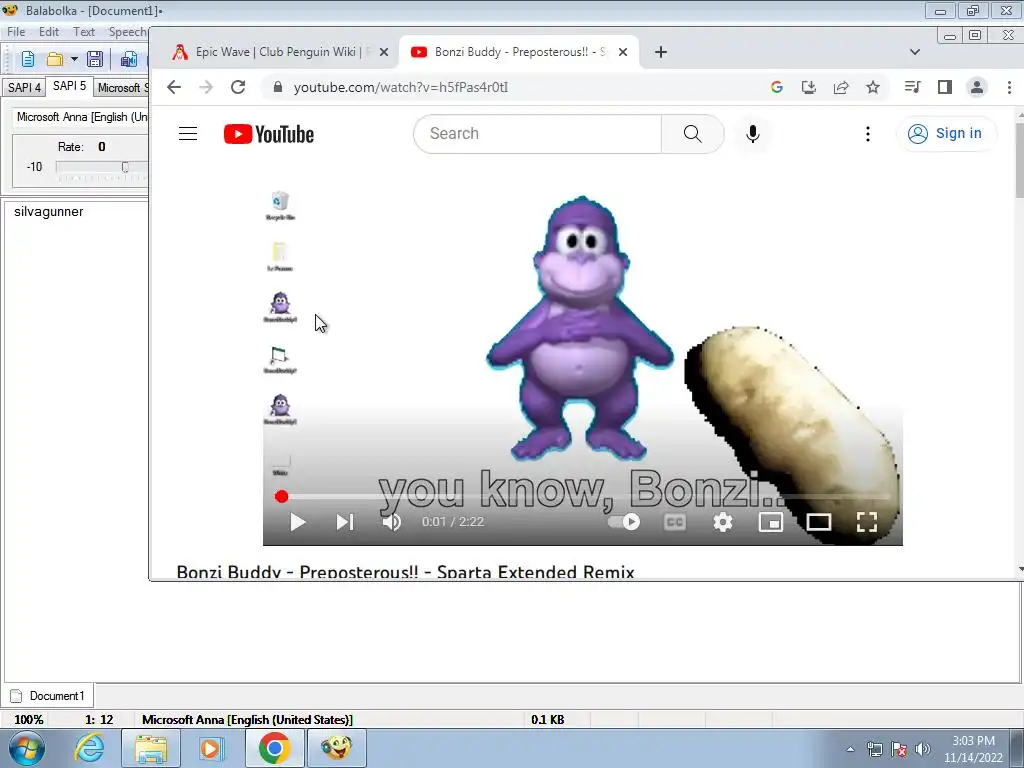Viewport: 1024px width, 768px height.
Task: Show hidden system tray icons
Action: click(850, 749)
